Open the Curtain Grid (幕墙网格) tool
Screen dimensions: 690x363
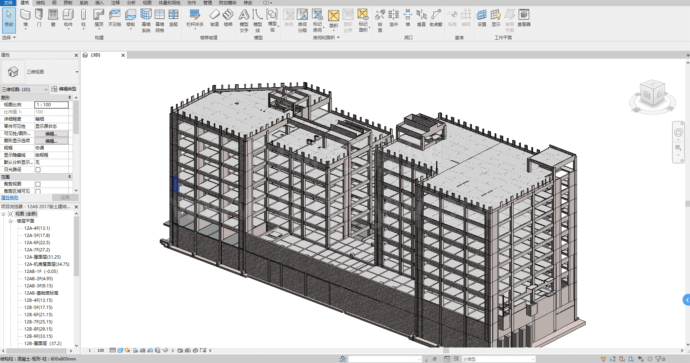[x=160, y=20]
